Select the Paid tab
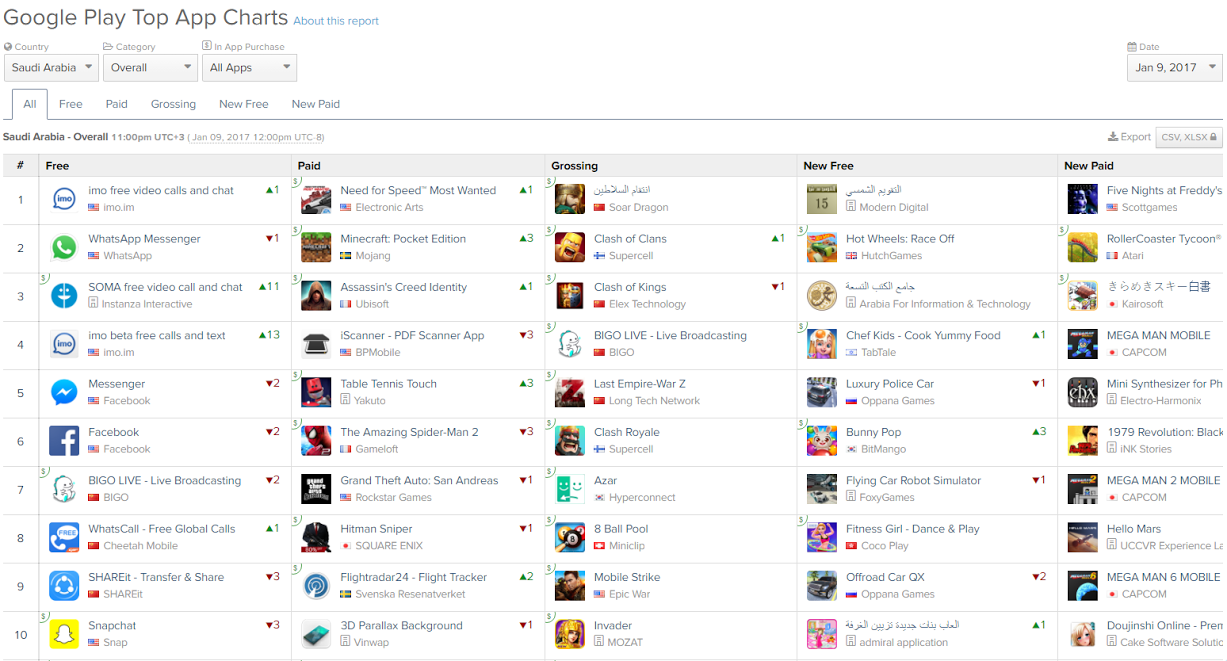1227x661 pixels. pyautogui.click(x=117, y=104)
